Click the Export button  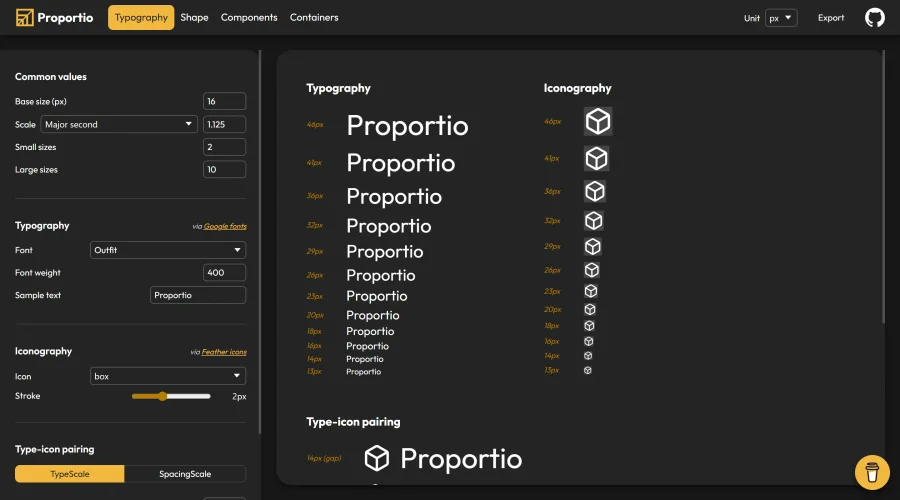831,18
